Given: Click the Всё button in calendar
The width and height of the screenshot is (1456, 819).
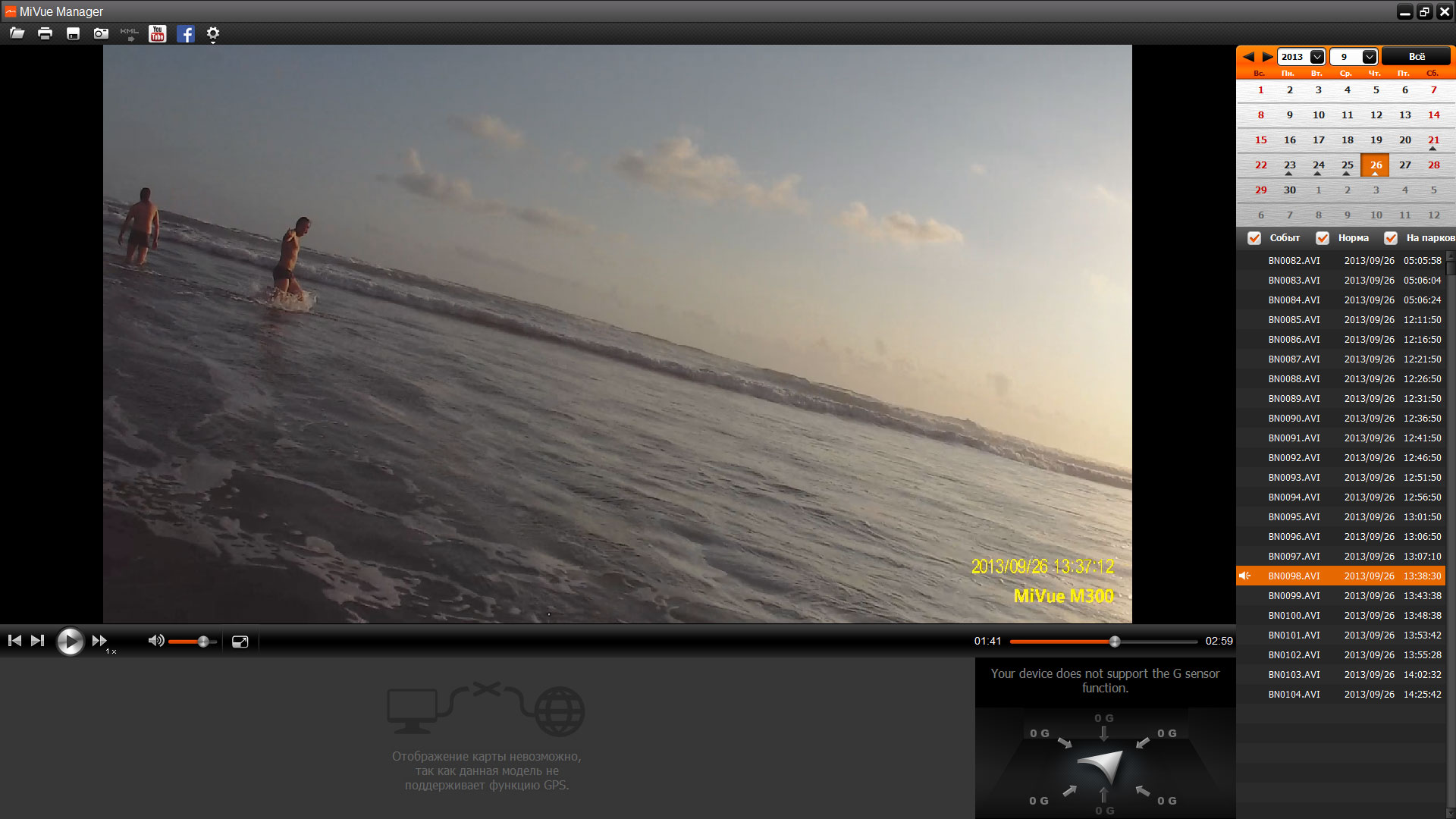Looking at the screenshot, I should (1416, 57).
